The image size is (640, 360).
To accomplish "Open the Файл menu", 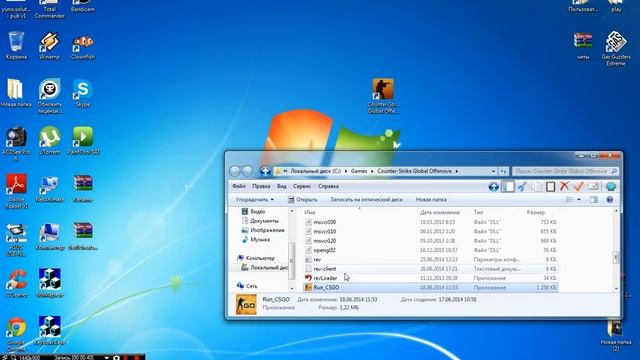I will 239,186.
